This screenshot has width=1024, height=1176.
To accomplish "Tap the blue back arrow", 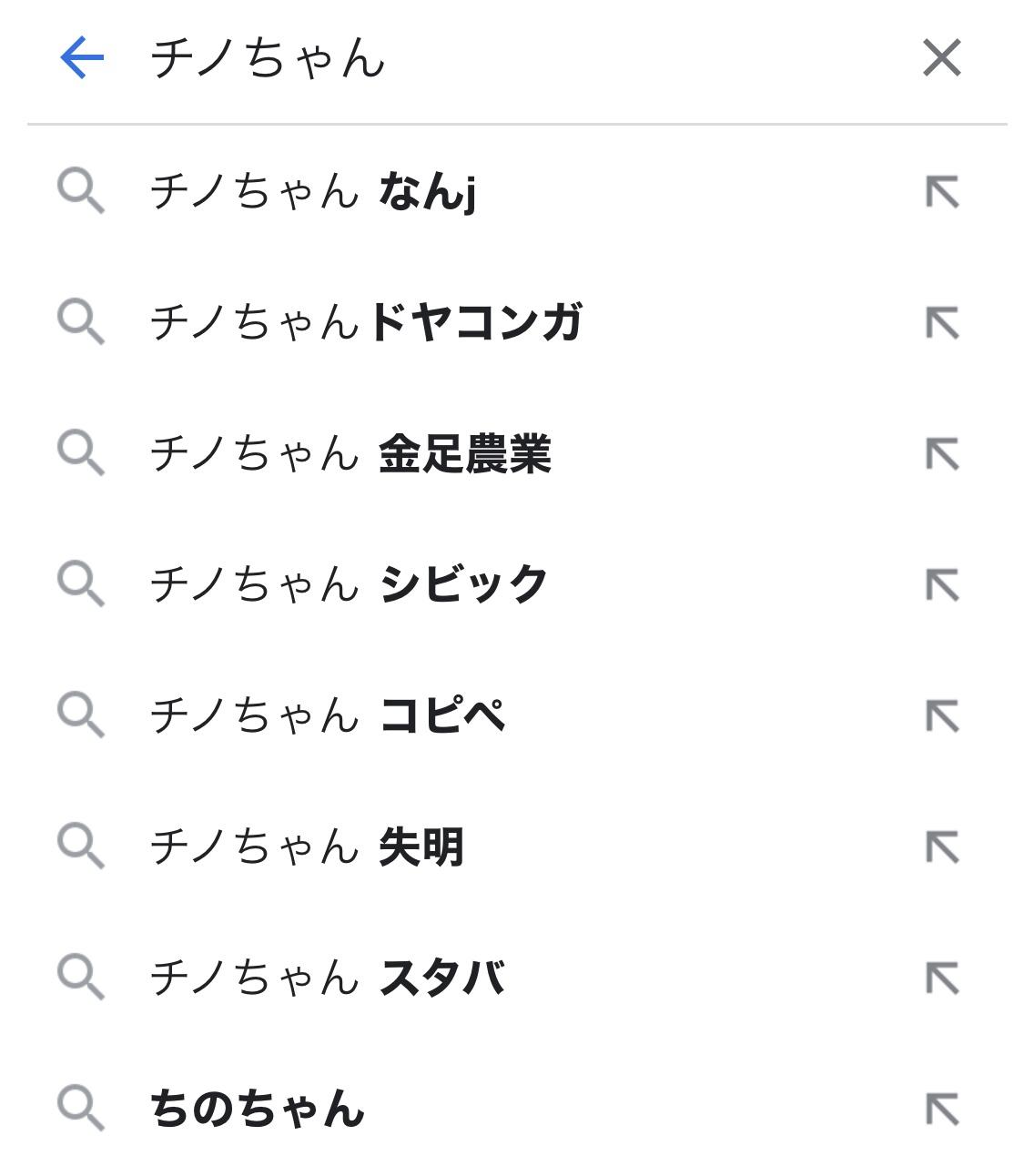I will (82, 58).
